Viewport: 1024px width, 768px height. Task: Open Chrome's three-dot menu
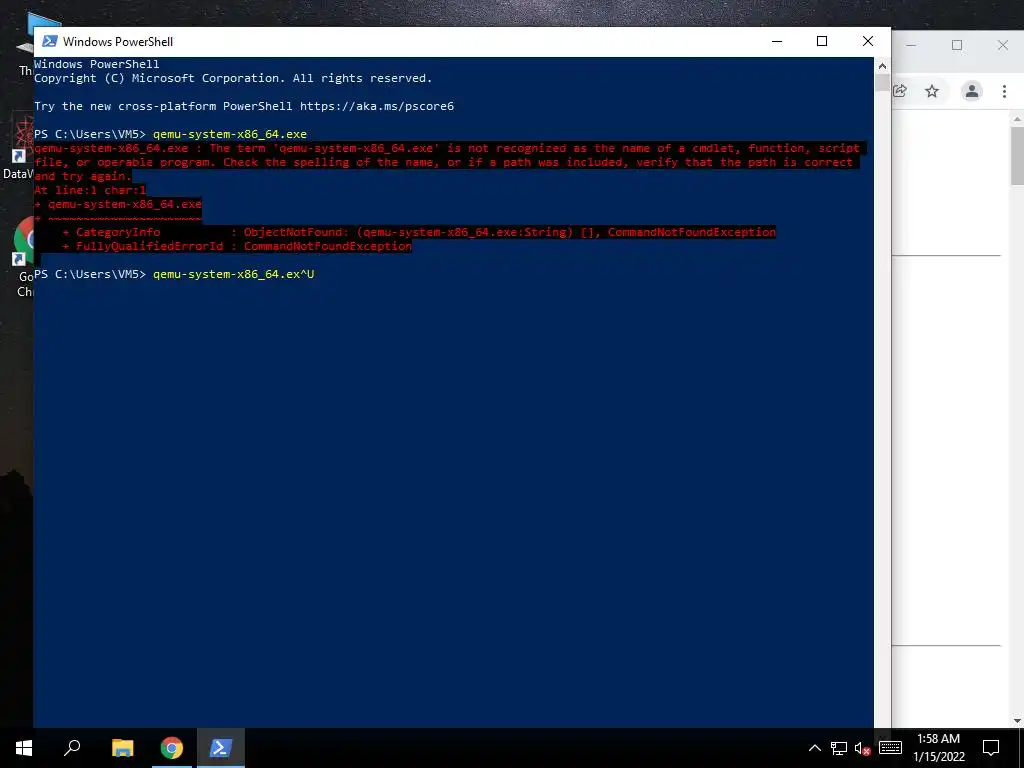(1004, 91)
